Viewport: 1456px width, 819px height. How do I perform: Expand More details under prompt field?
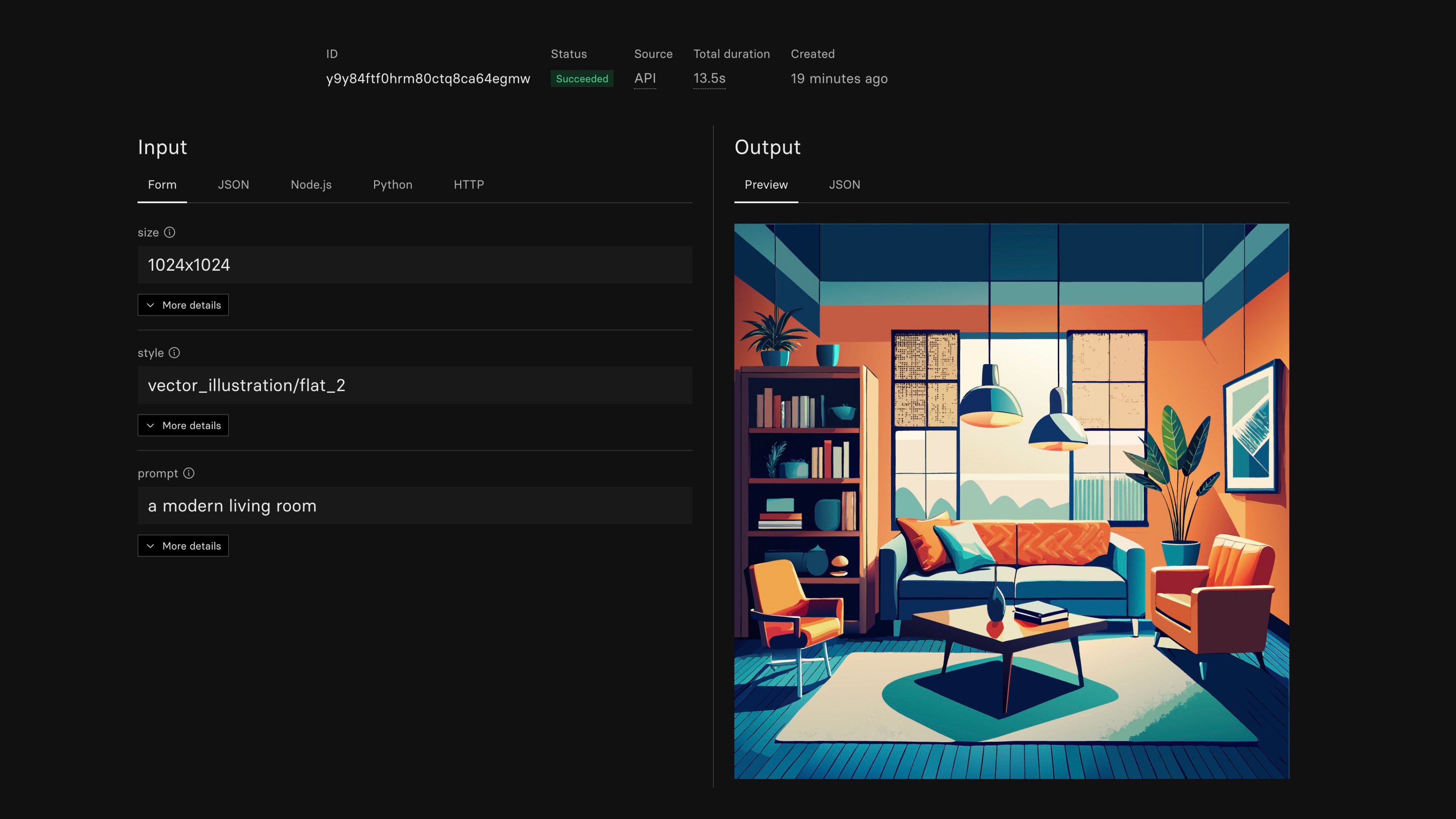click(x=183, y=546)
